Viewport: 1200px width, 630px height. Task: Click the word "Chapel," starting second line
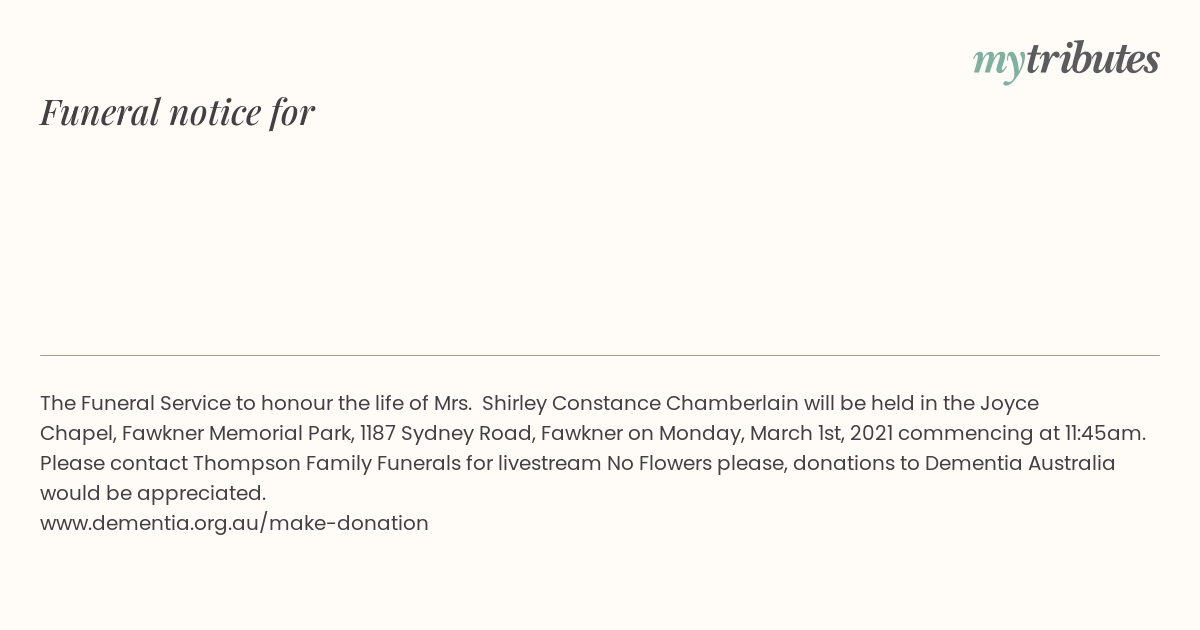coord(78,433)
